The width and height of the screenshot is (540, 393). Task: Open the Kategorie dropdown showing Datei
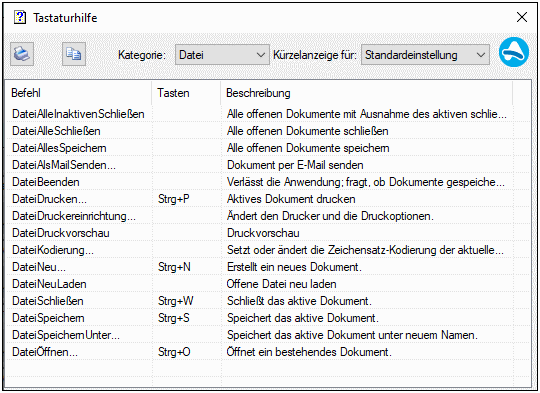(x=222, y=55)
